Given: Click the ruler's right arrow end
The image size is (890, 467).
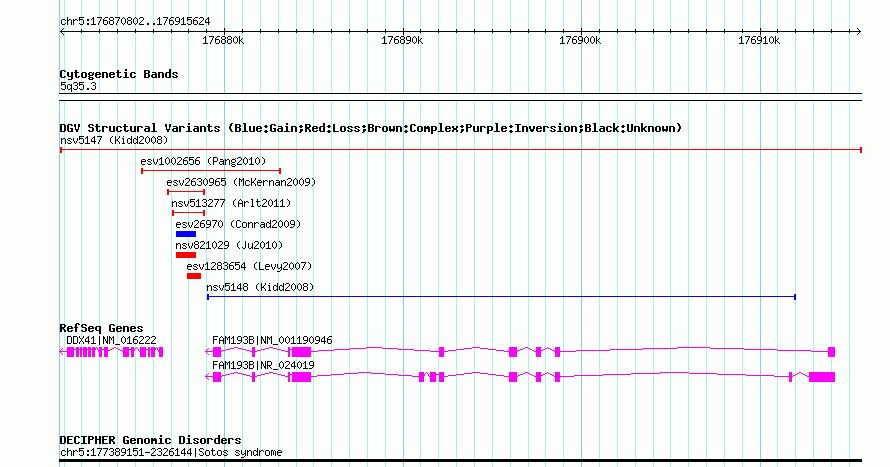Looking at the screenshot, I should pos(859,32).
